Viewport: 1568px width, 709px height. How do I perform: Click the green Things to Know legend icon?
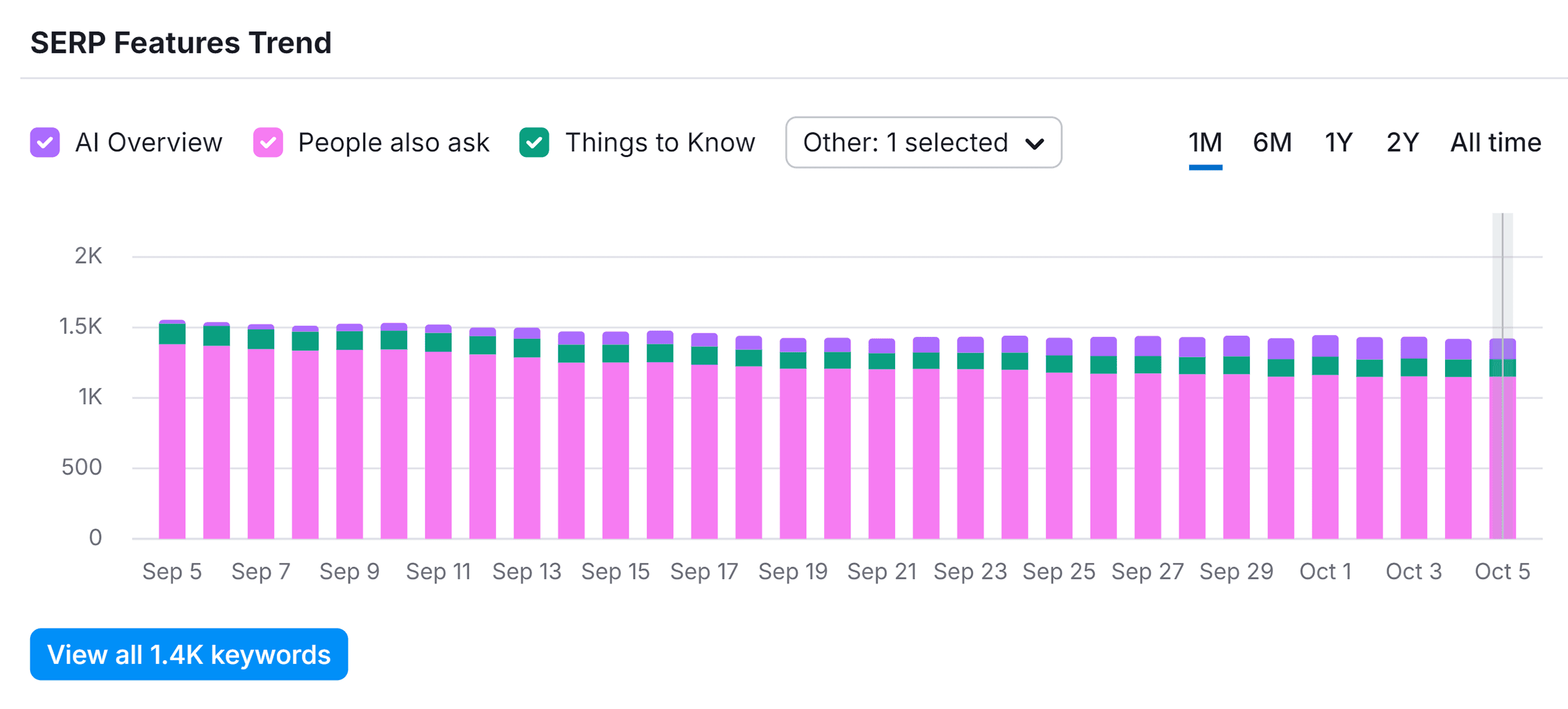pos(534,142)
